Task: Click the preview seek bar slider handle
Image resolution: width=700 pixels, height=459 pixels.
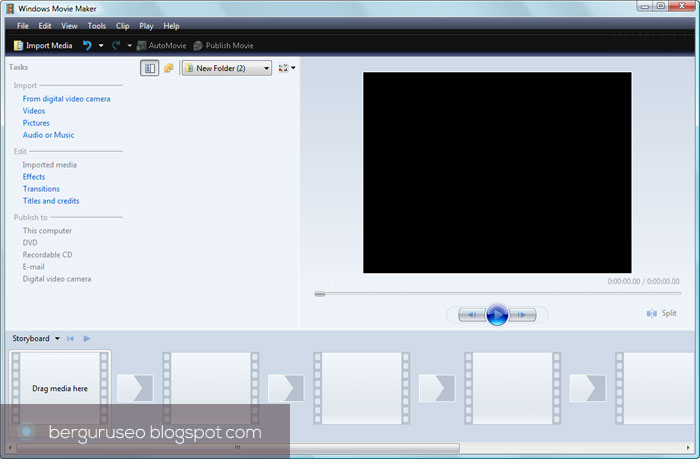Action: (x=320, y=294)
